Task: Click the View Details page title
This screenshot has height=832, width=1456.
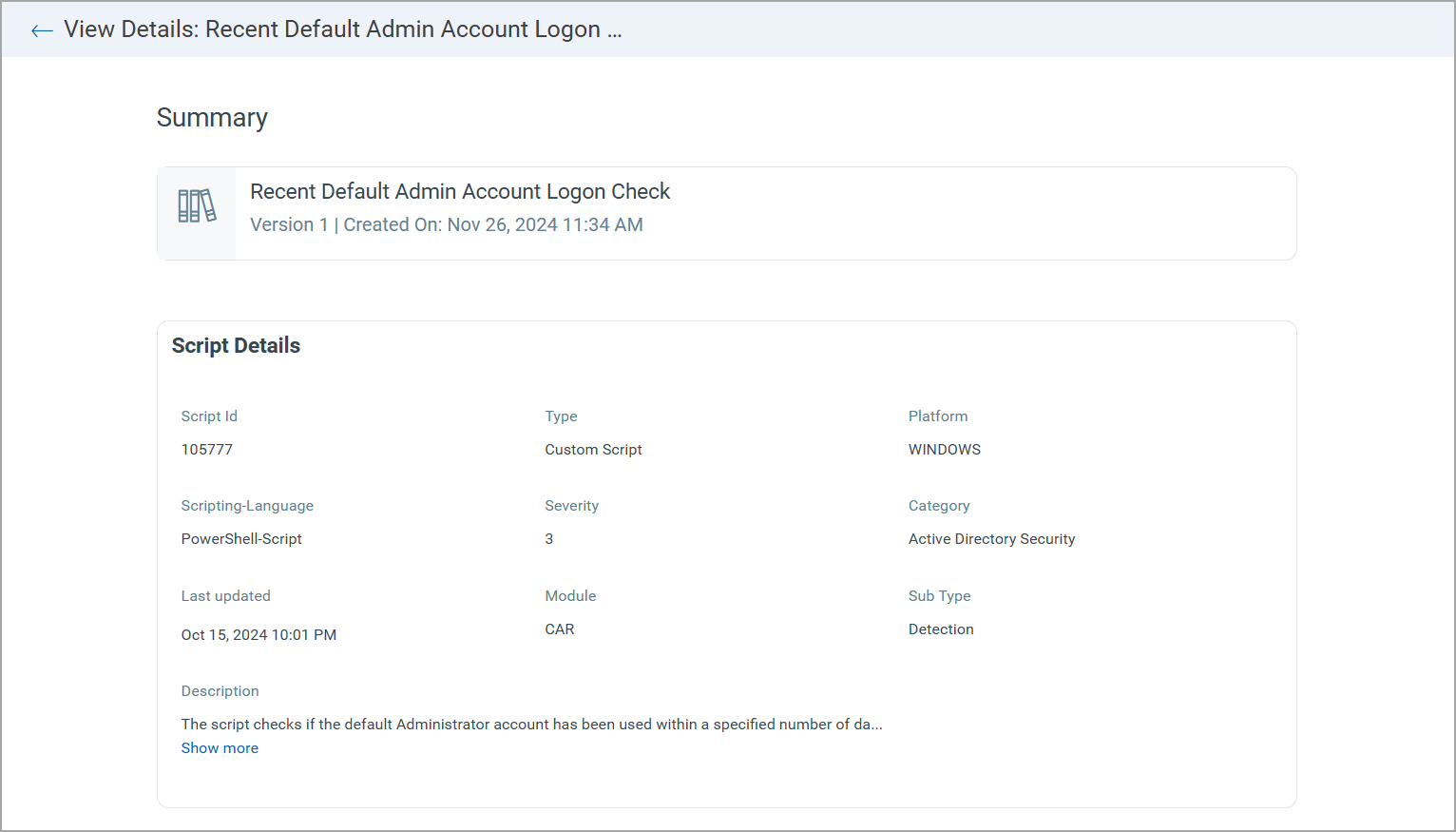Action: click(x=342, y=29)
